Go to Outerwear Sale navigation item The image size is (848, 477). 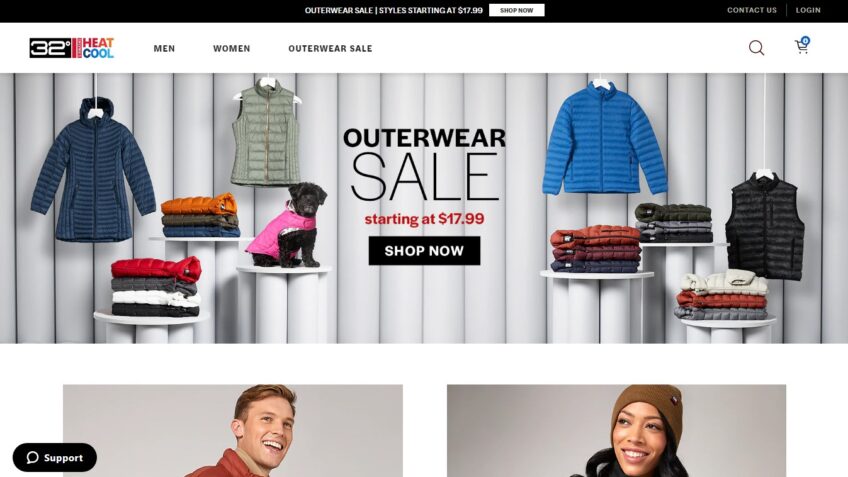(x=330, y=49)
